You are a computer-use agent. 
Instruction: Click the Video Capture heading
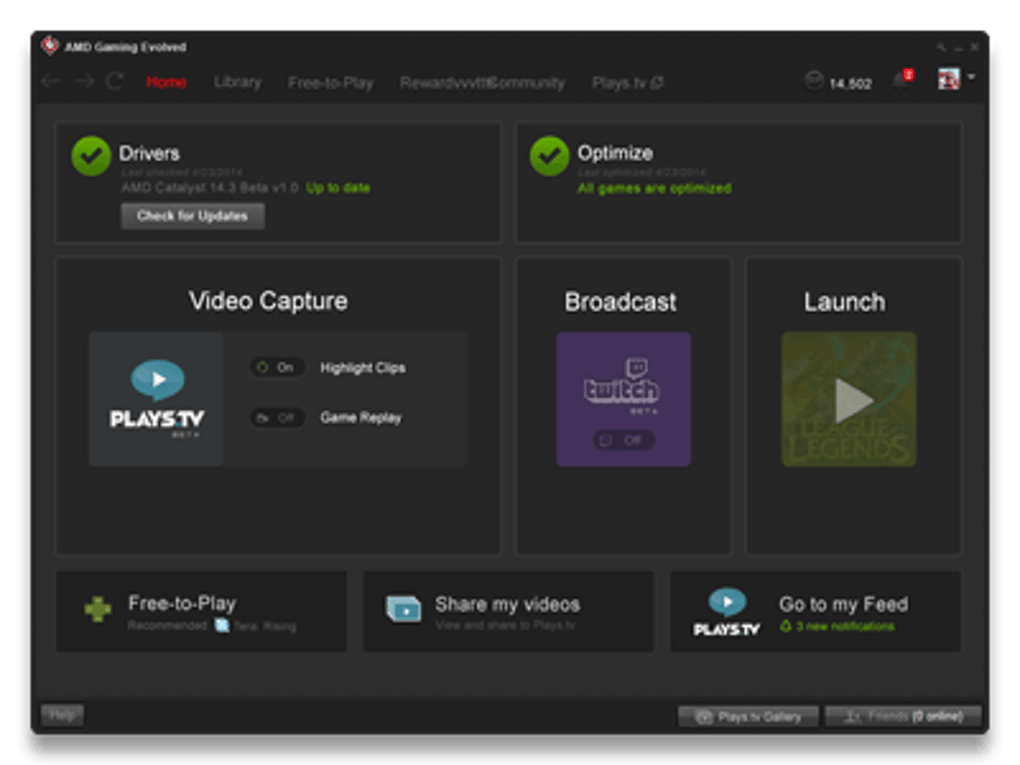point(268,301)
